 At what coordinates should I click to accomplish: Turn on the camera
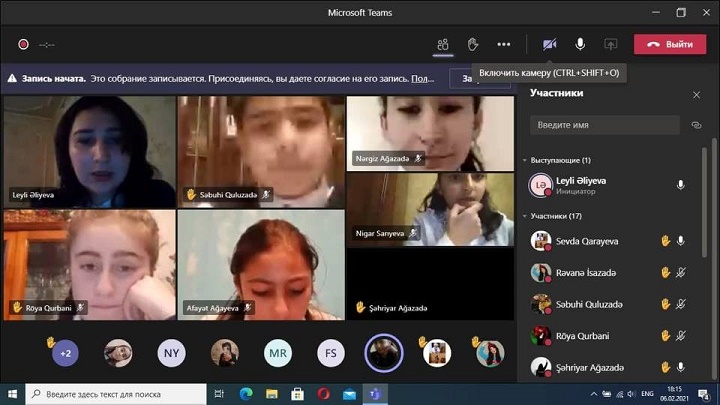(549, 44)
